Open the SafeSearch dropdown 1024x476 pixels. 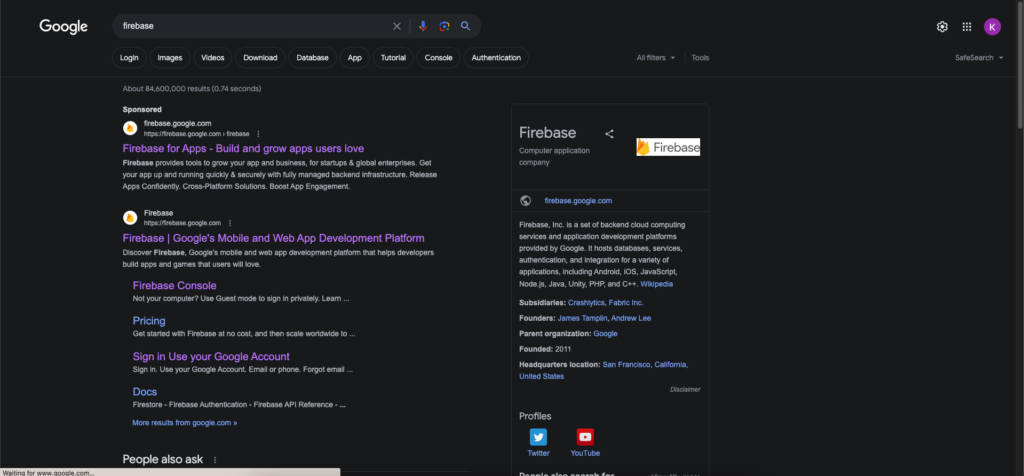click(x=979, y=57)
